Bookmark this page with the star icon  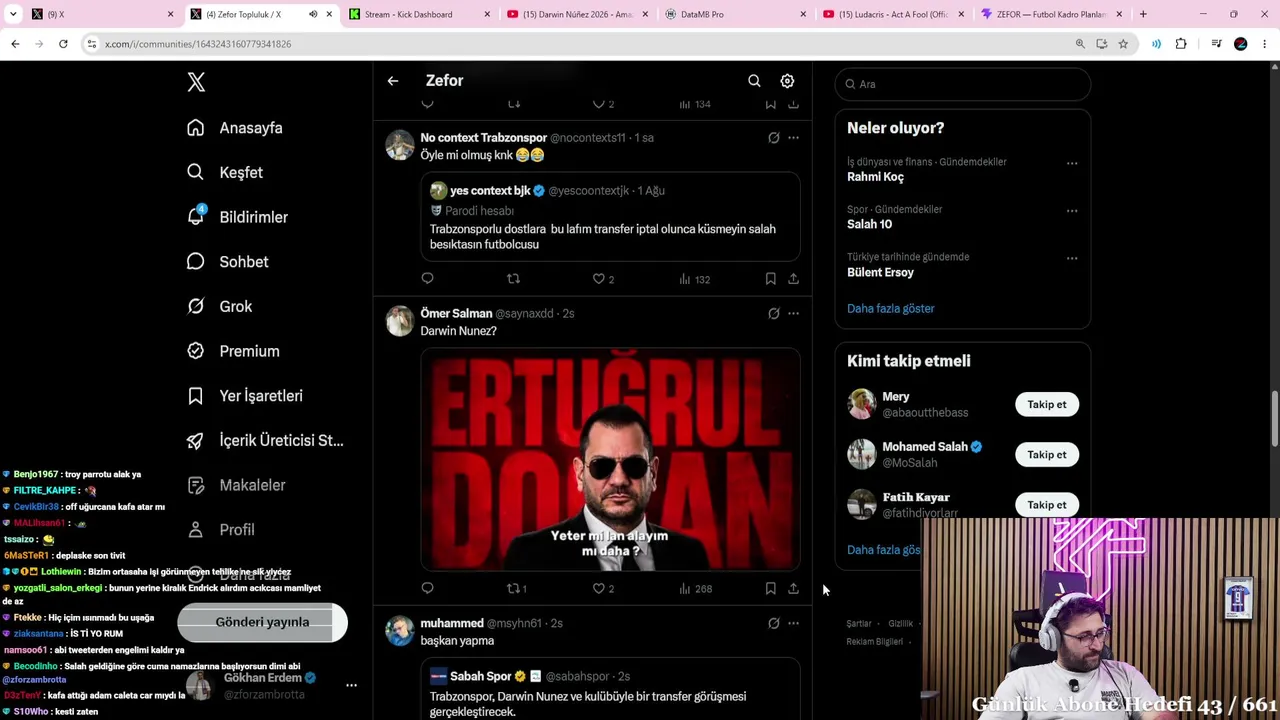coord(1123,44)
